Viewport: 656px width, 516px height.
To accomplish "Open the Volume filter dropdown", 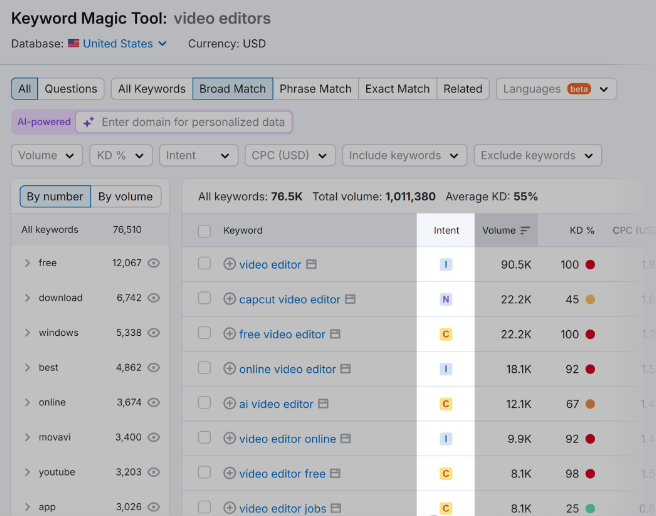I will (x=47, y=156).
